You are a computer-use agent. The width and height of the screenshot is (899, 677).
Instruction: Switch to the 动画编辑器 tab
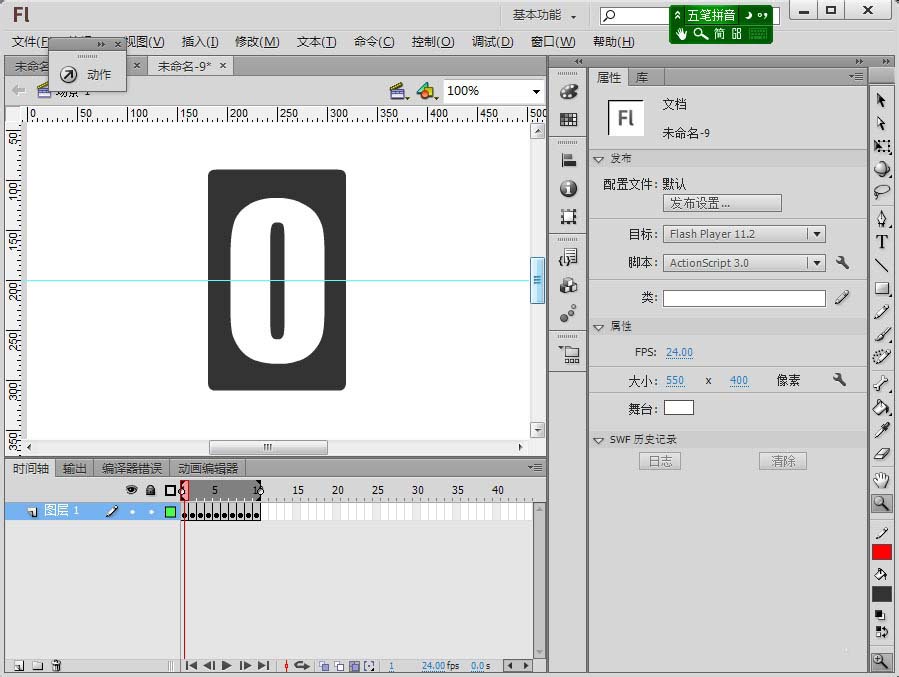208,468
